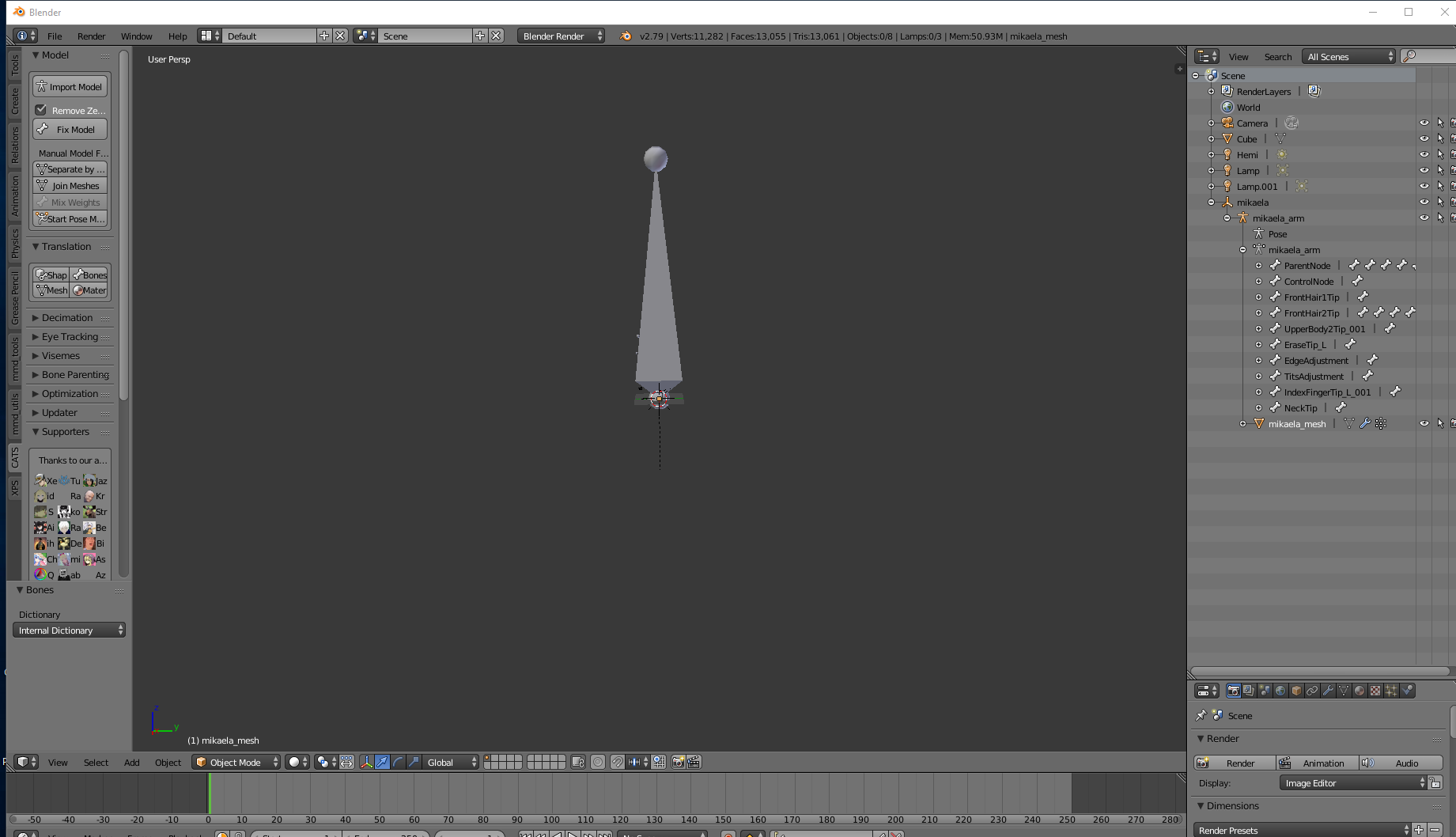Open the Object Mode dropdown
The height and width of the screenshot is (837, 1456).
click(x=235, y=762)
